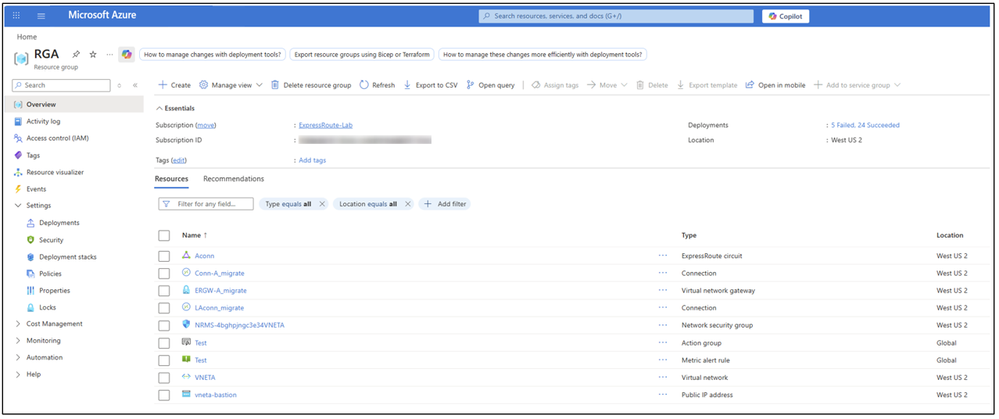This screenshot has height=419, width=999.
Task: Click the Aconn ExpressRoute circuit icon
Action: click(x=186, y=255)
